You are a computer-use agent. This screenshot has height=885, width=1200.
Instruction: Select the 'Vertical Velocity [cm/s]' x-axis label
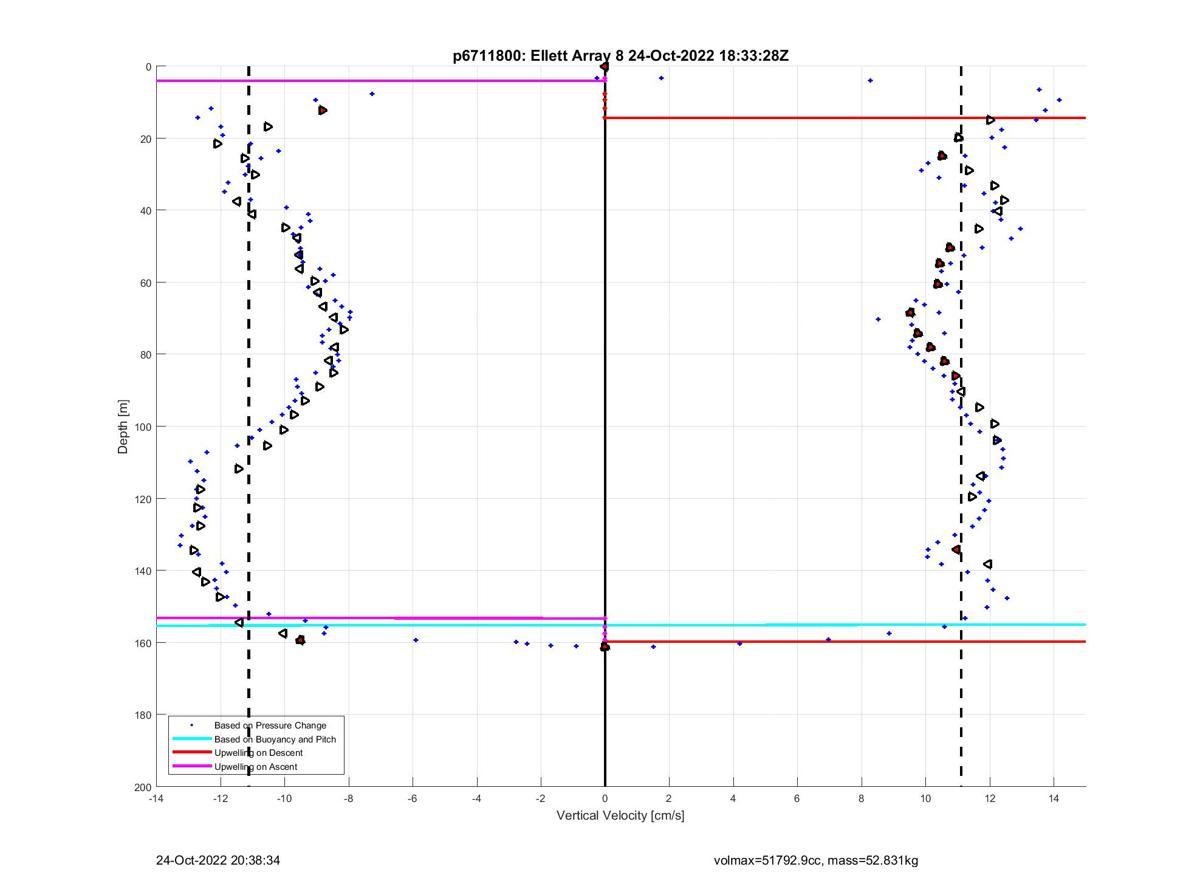click(x=620, y=816)
